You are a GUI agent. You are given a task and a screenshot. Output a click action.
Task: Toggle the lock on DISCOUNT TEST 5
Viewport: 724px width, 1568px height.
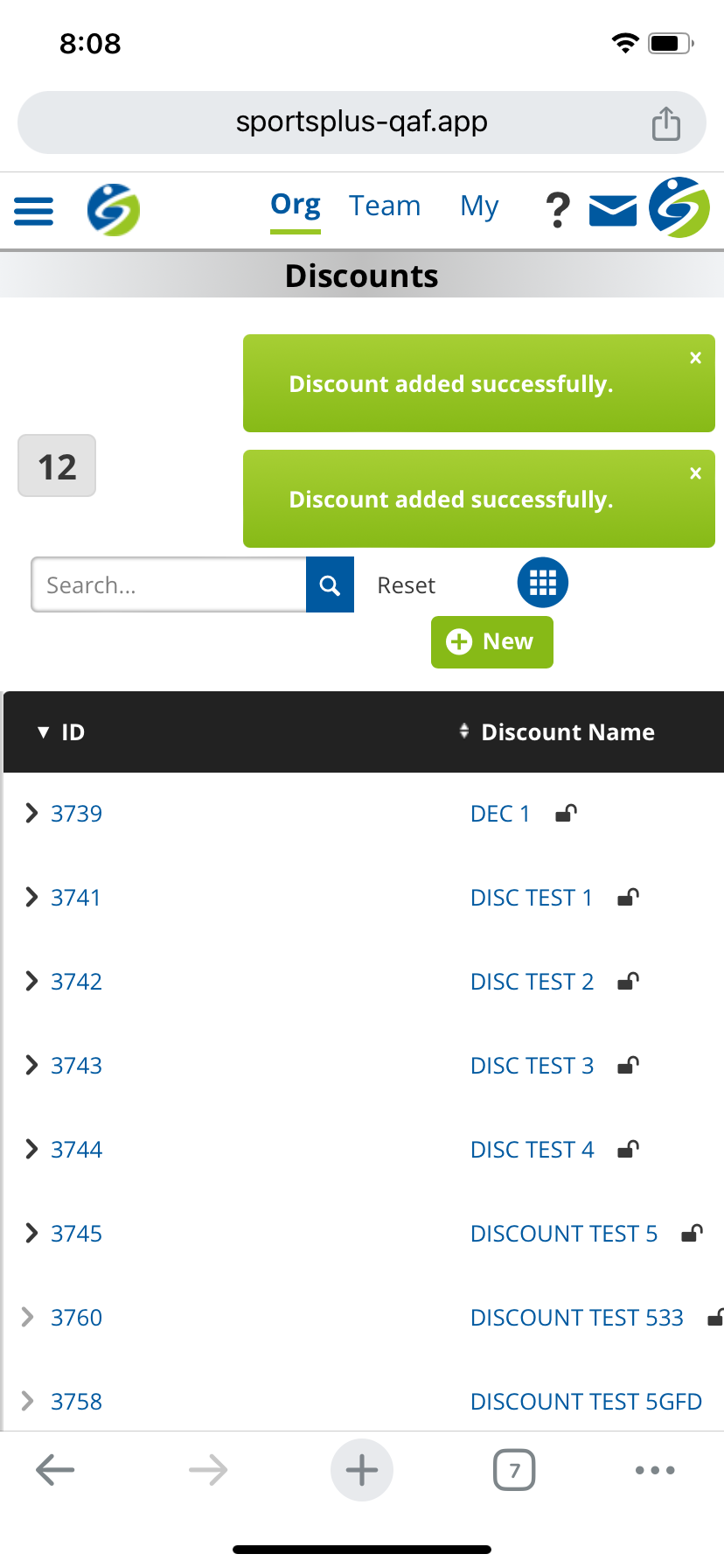tap(692, 1234)
